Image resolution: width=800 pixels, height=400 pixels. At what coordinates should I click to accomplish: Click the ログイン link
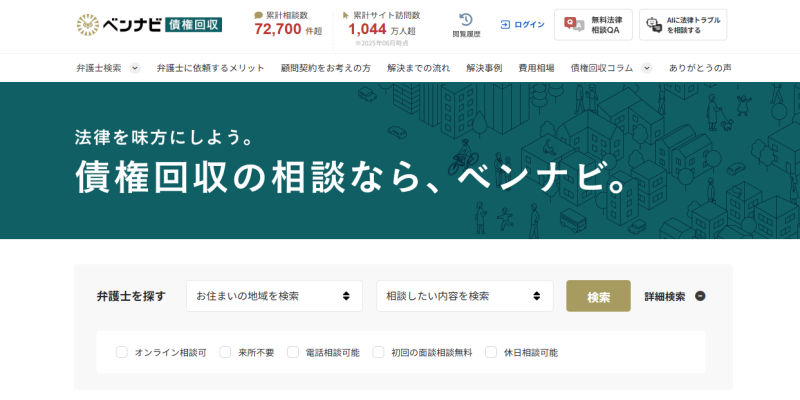pos(529,24)
